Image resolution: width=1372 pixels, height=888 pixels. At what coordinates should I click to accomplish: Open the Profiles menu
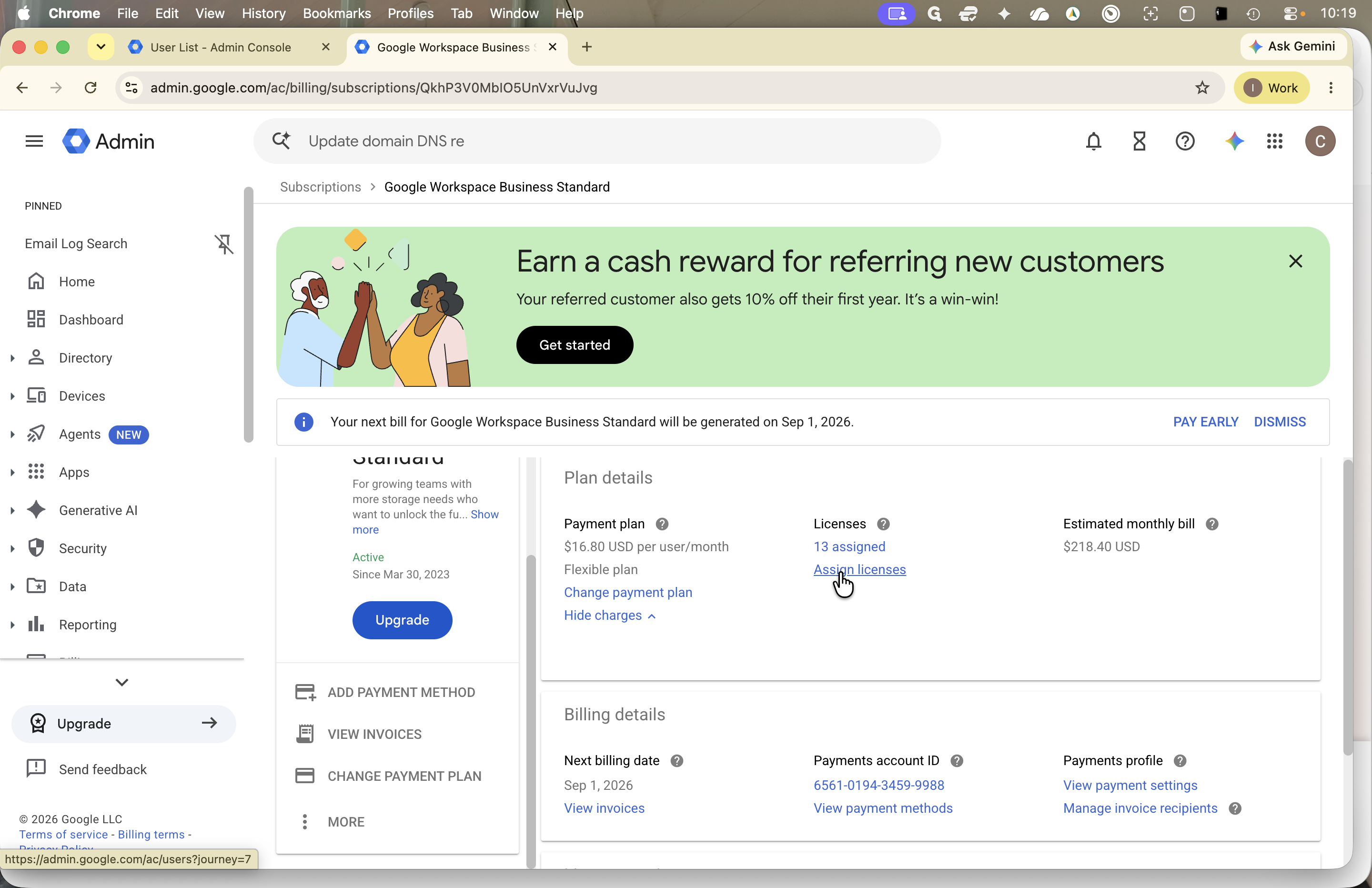(411, 13)
